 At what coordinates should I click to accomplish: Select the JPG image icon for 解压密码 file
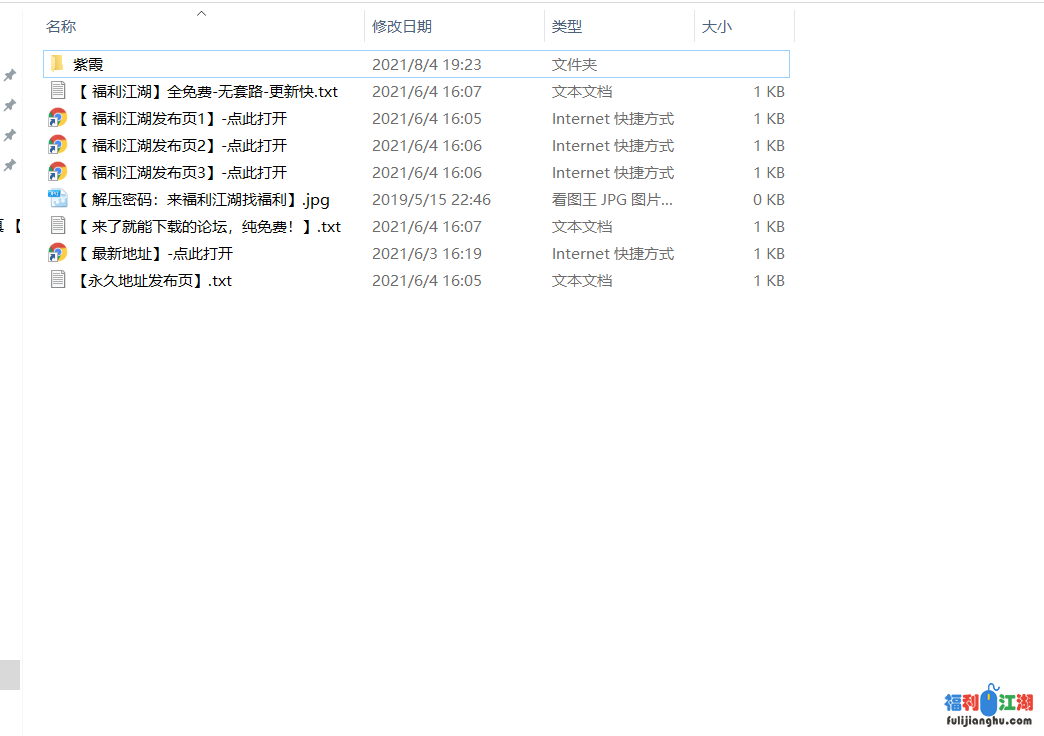58,199
